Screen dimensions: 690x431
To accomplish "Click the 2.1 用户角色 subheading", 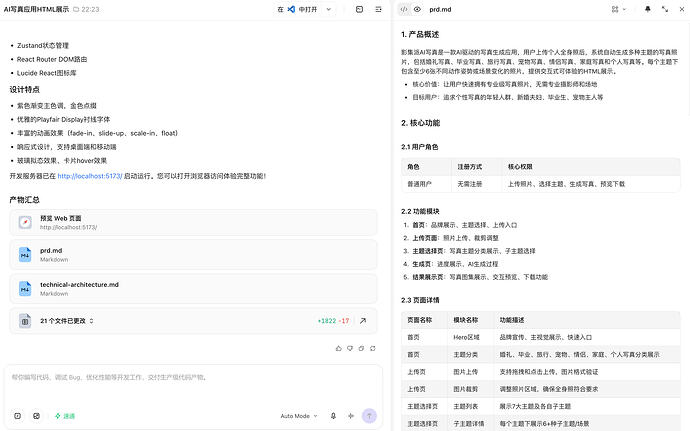I will point(419,147).
